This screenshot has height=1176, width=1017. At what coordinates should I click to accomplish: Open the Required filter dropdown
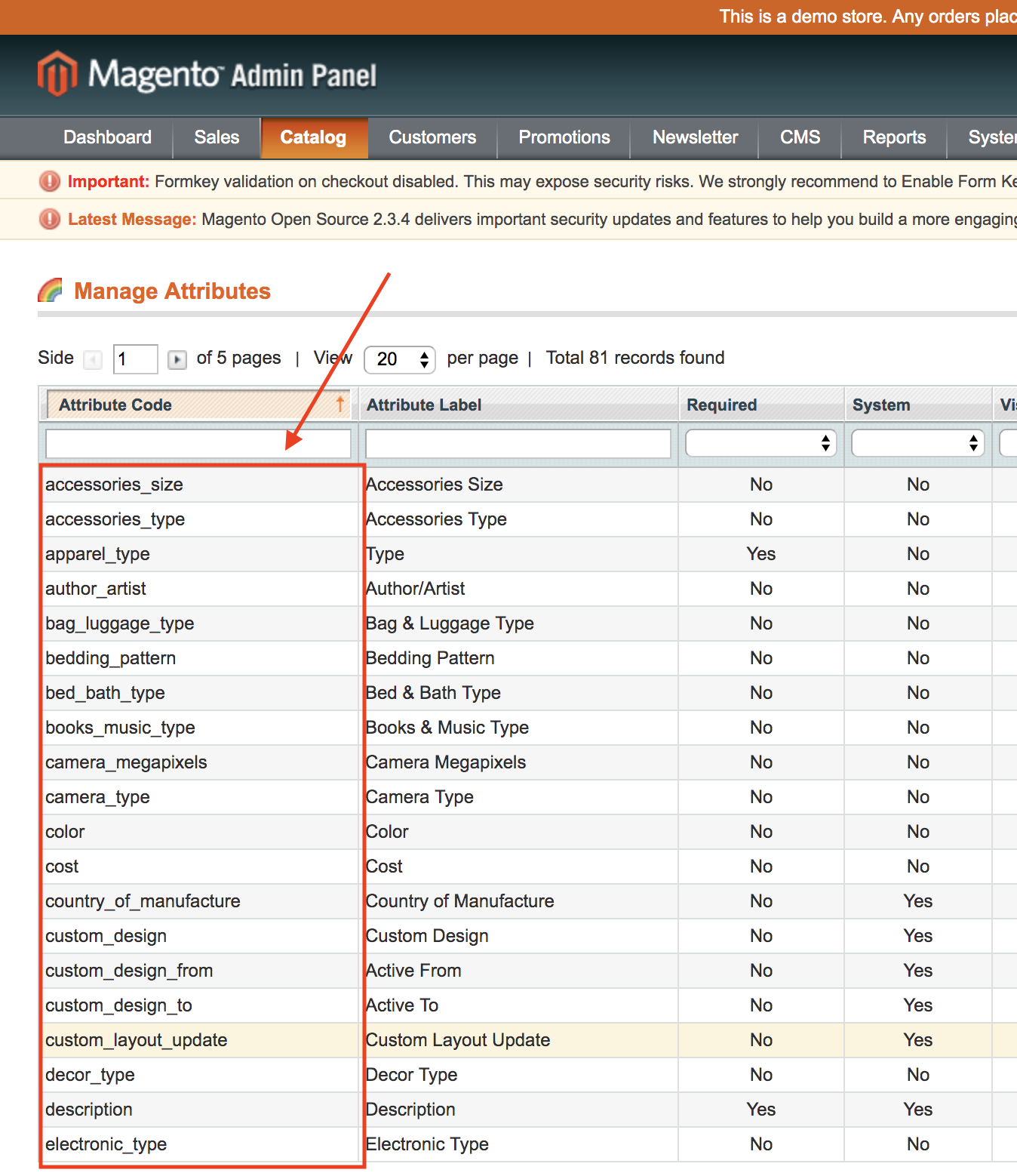click(760, 444)
